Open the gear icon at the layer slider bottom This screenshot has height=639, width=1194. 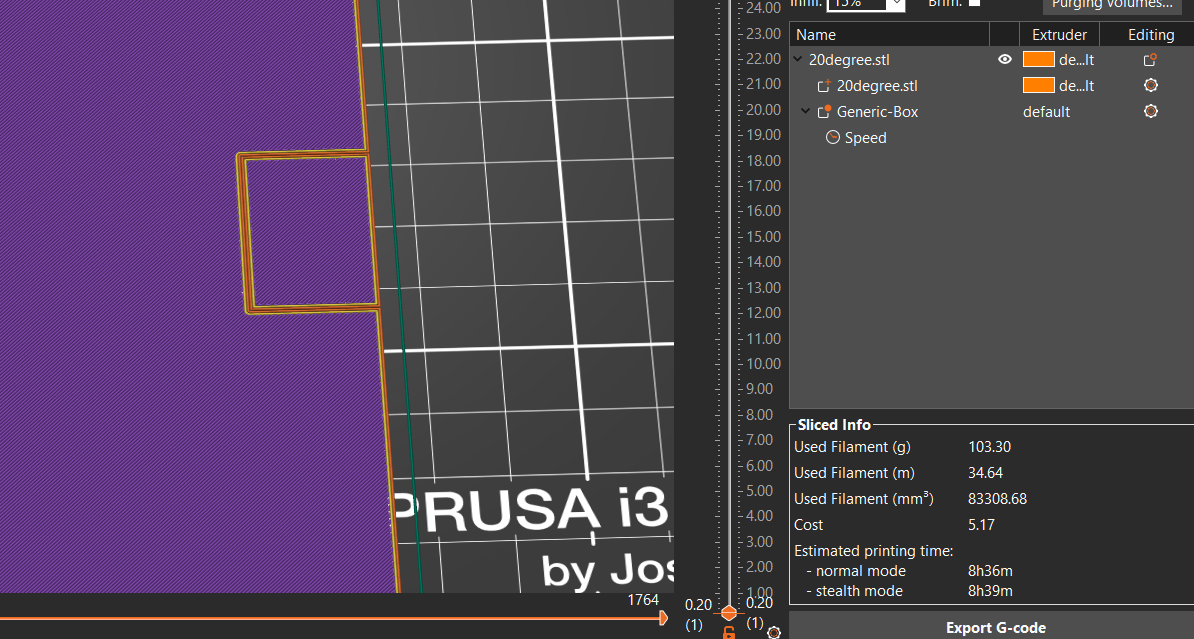(x=773, y=631)
